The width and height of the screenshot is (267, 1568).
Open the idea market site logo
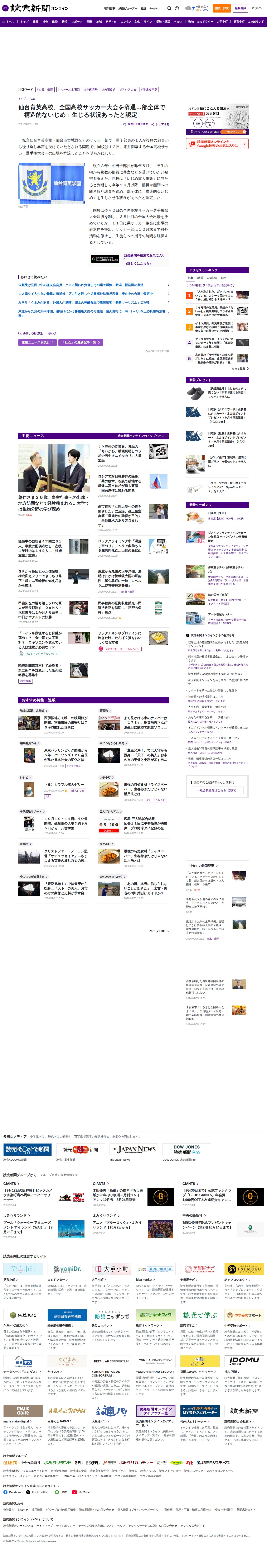coord(155,1269)
